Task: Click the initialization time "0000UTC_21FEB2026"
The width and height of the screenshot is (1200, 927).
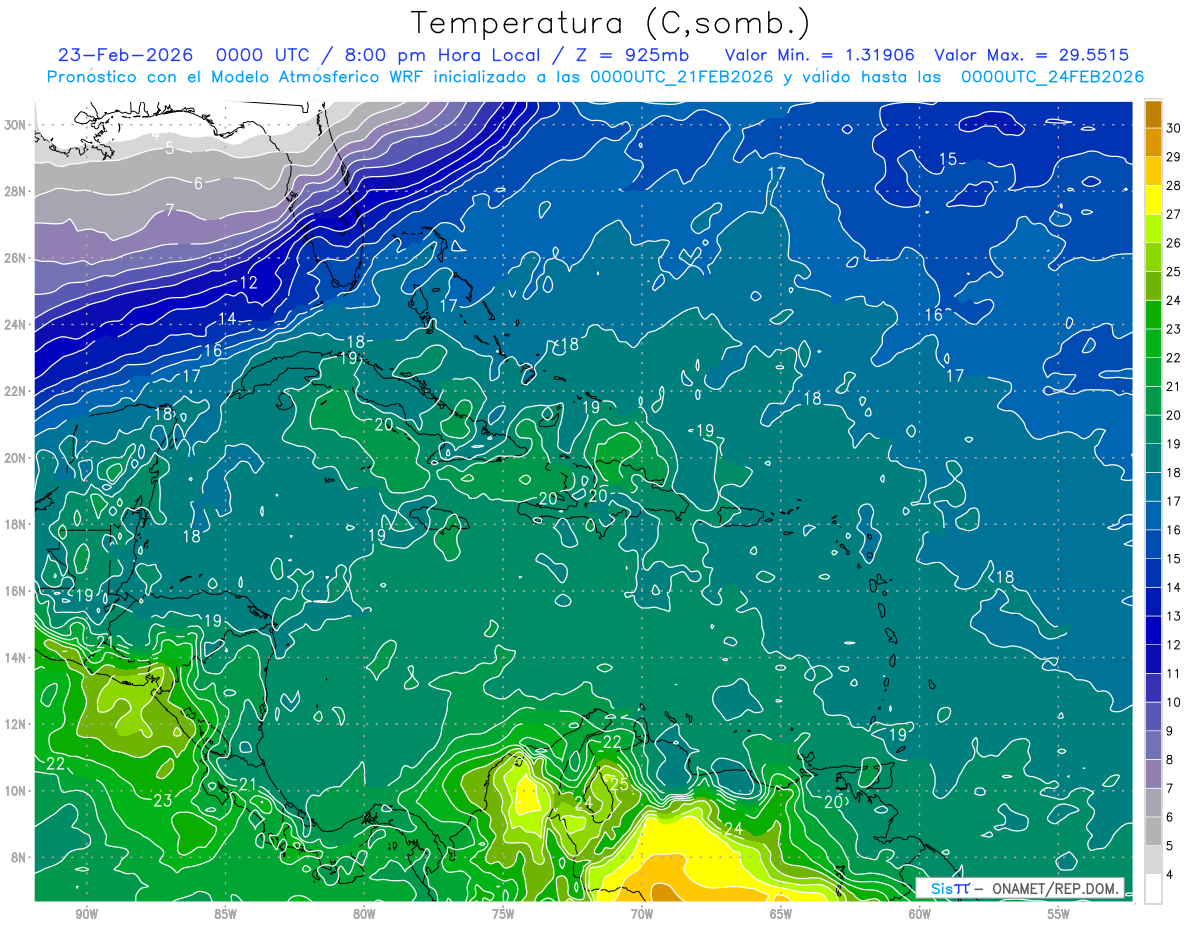Action: point(682,77)
